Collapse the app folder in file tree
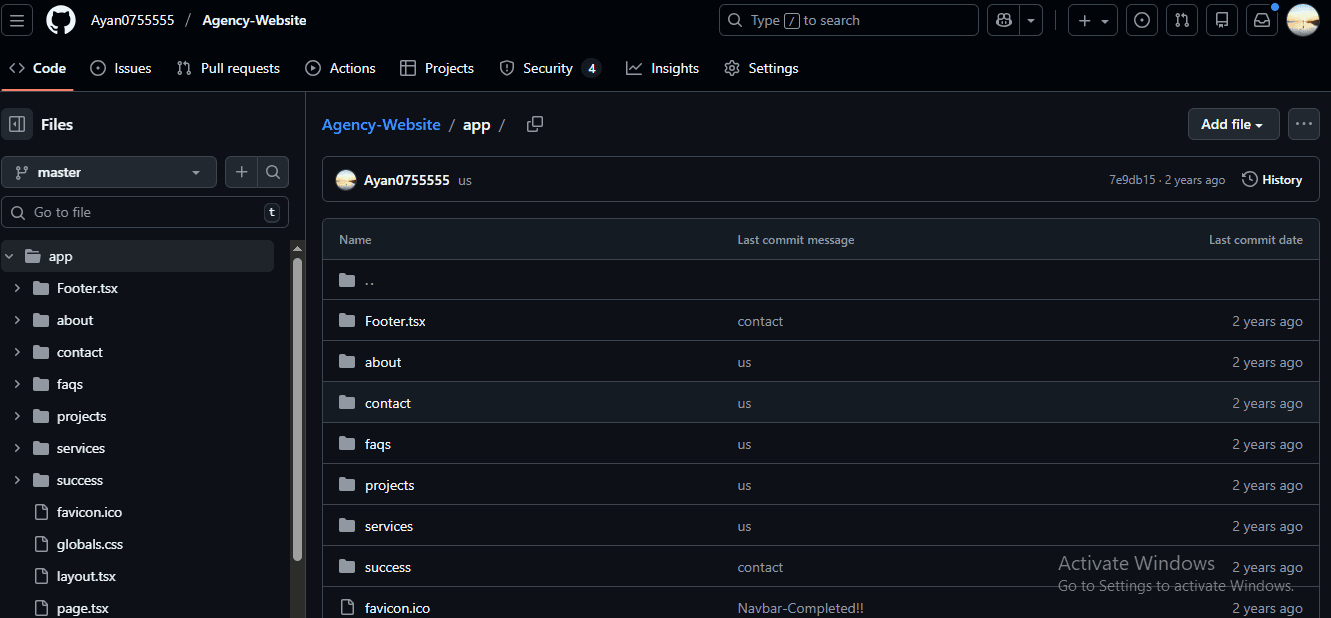 [9, 256]
